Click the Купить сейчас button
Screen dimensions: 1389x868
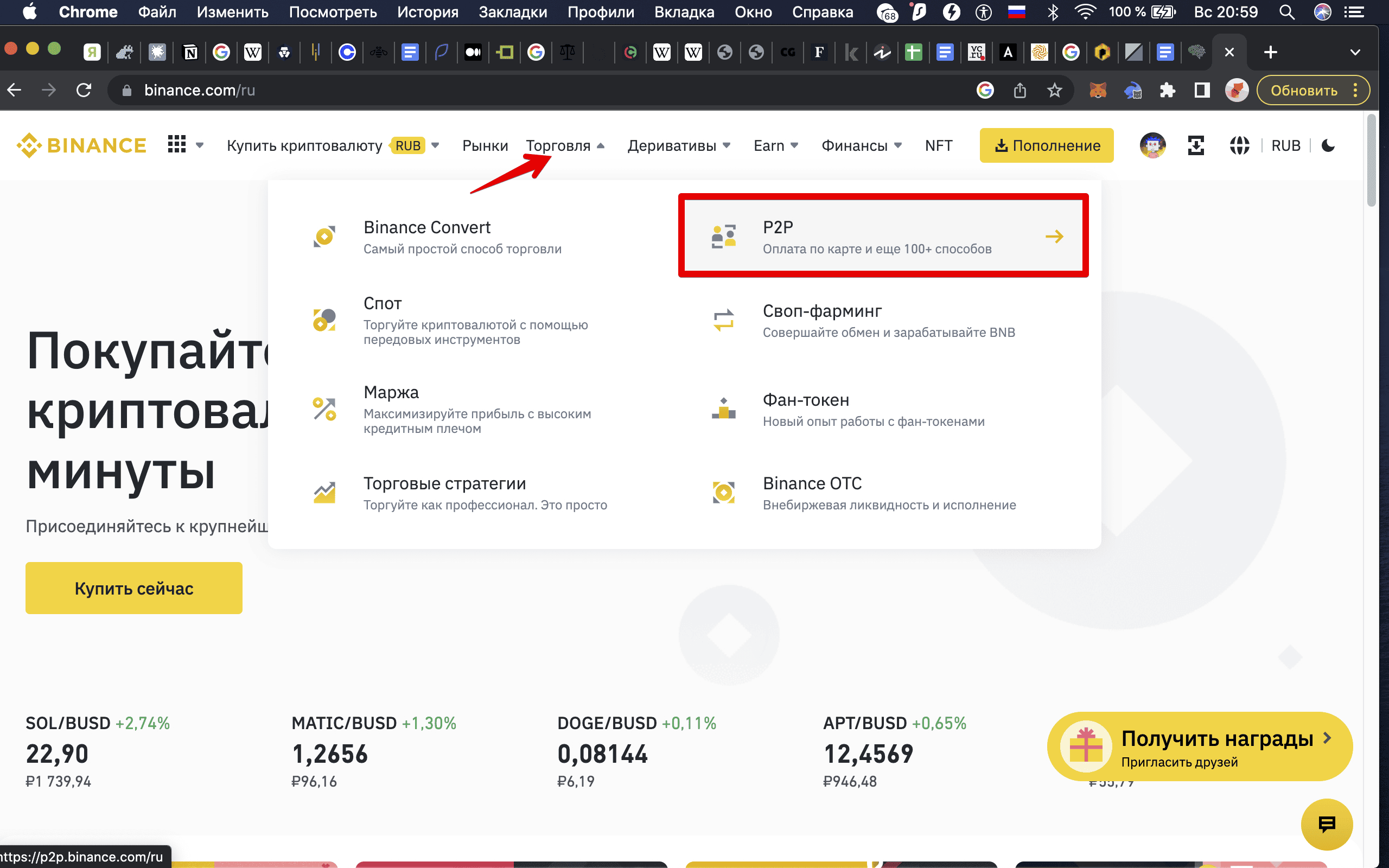point(133,588)
